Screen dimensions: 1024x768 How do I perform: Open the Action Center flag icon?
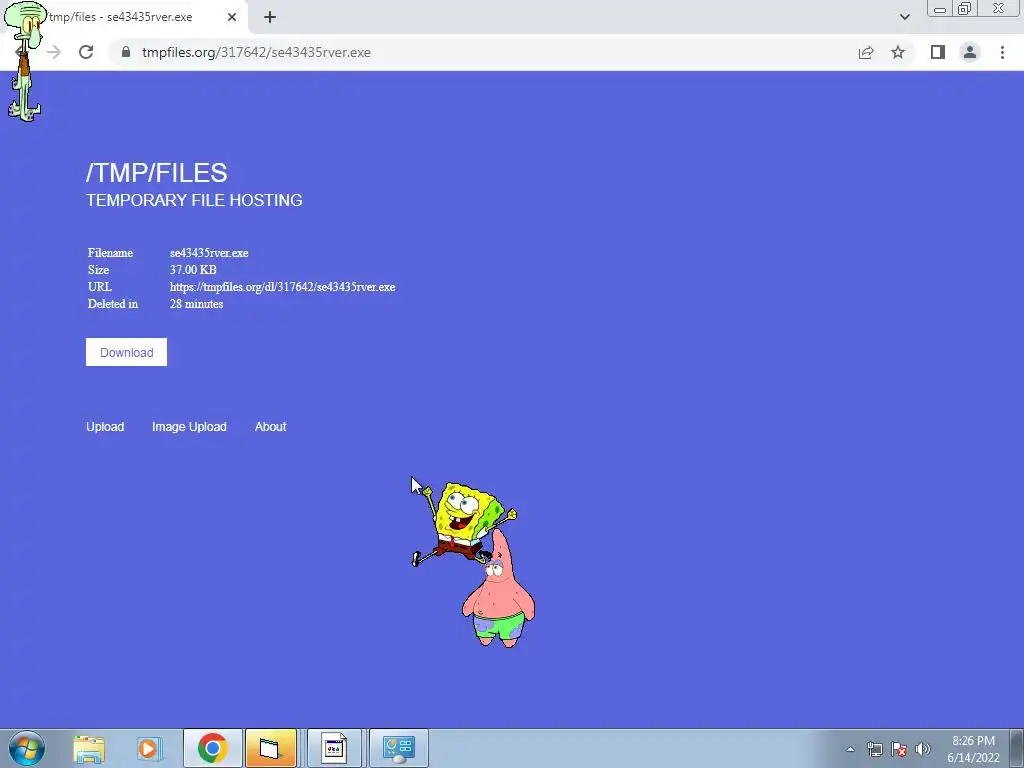899,749
